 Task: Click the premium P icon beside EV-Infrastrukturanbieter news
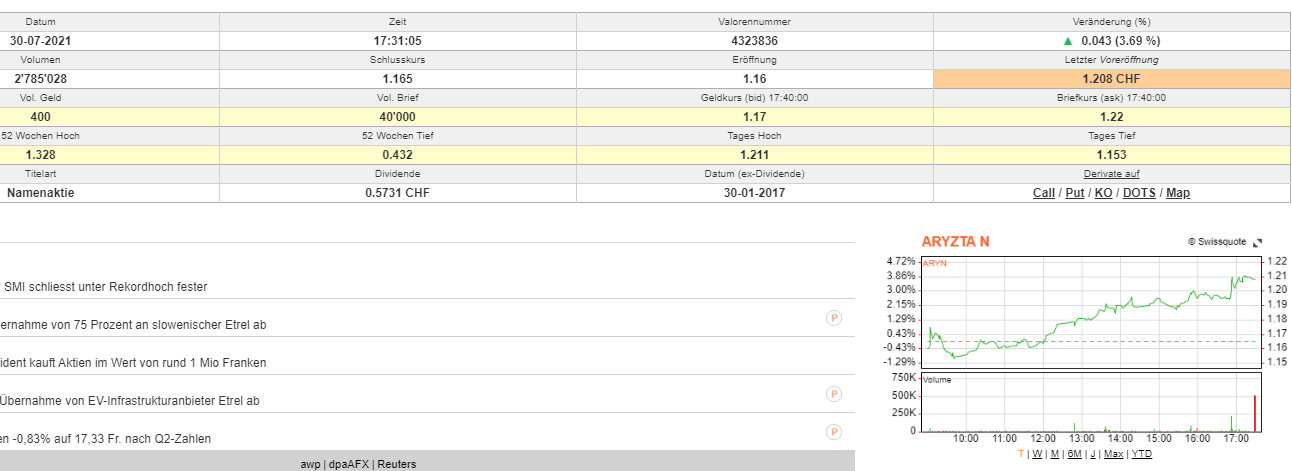pyautogui.click(x=833, y=394)
